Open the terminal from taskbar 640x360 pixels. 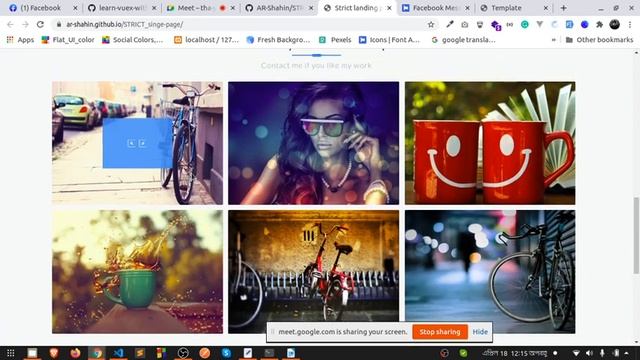tap(269, 353)
